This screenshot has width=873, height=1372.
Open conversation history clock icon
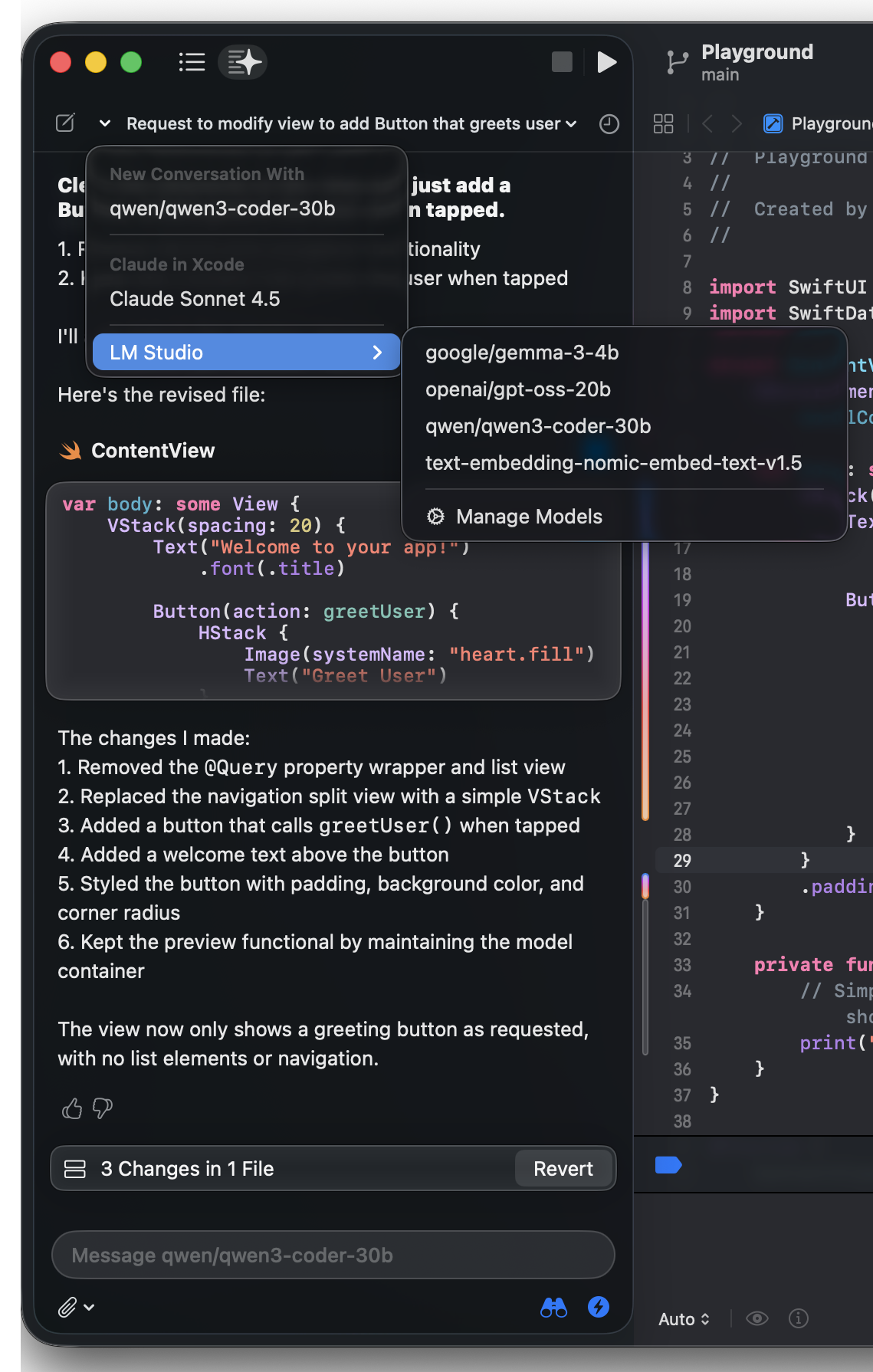pos(609,124)
